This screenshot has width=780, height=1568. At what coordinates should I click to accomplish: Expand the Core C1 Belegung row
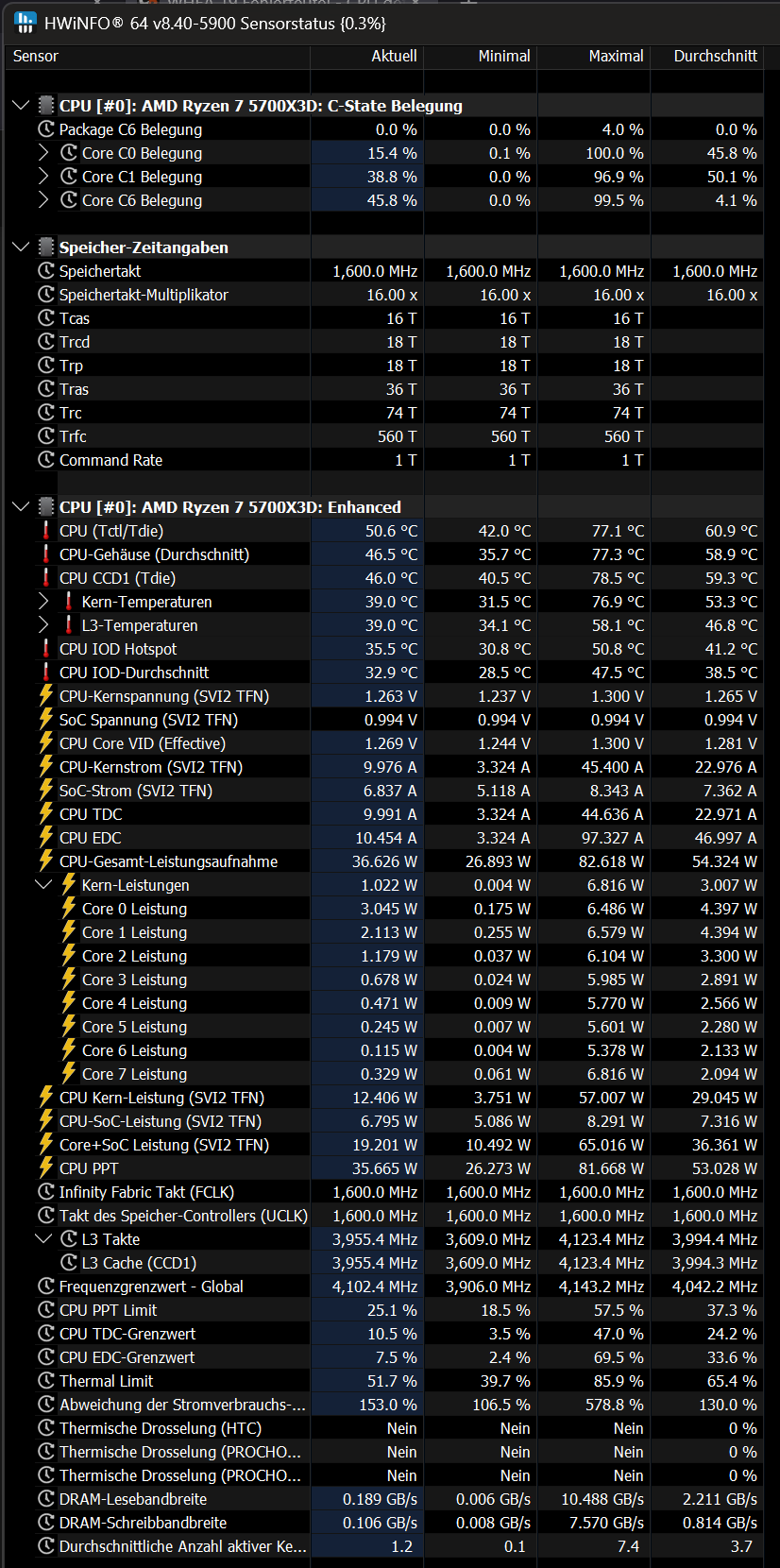tap(43, 176)
